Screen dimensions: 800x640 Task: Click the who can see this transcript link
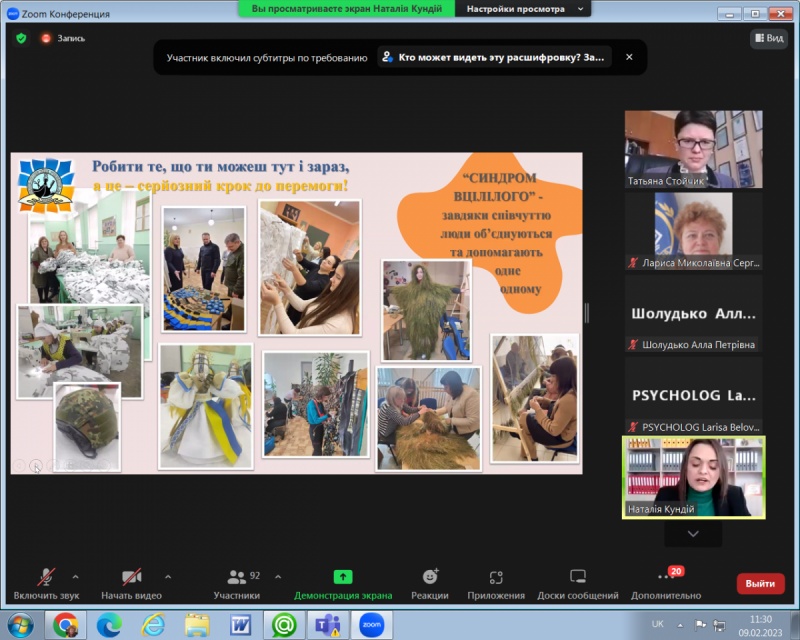click(x=494, y=57)
